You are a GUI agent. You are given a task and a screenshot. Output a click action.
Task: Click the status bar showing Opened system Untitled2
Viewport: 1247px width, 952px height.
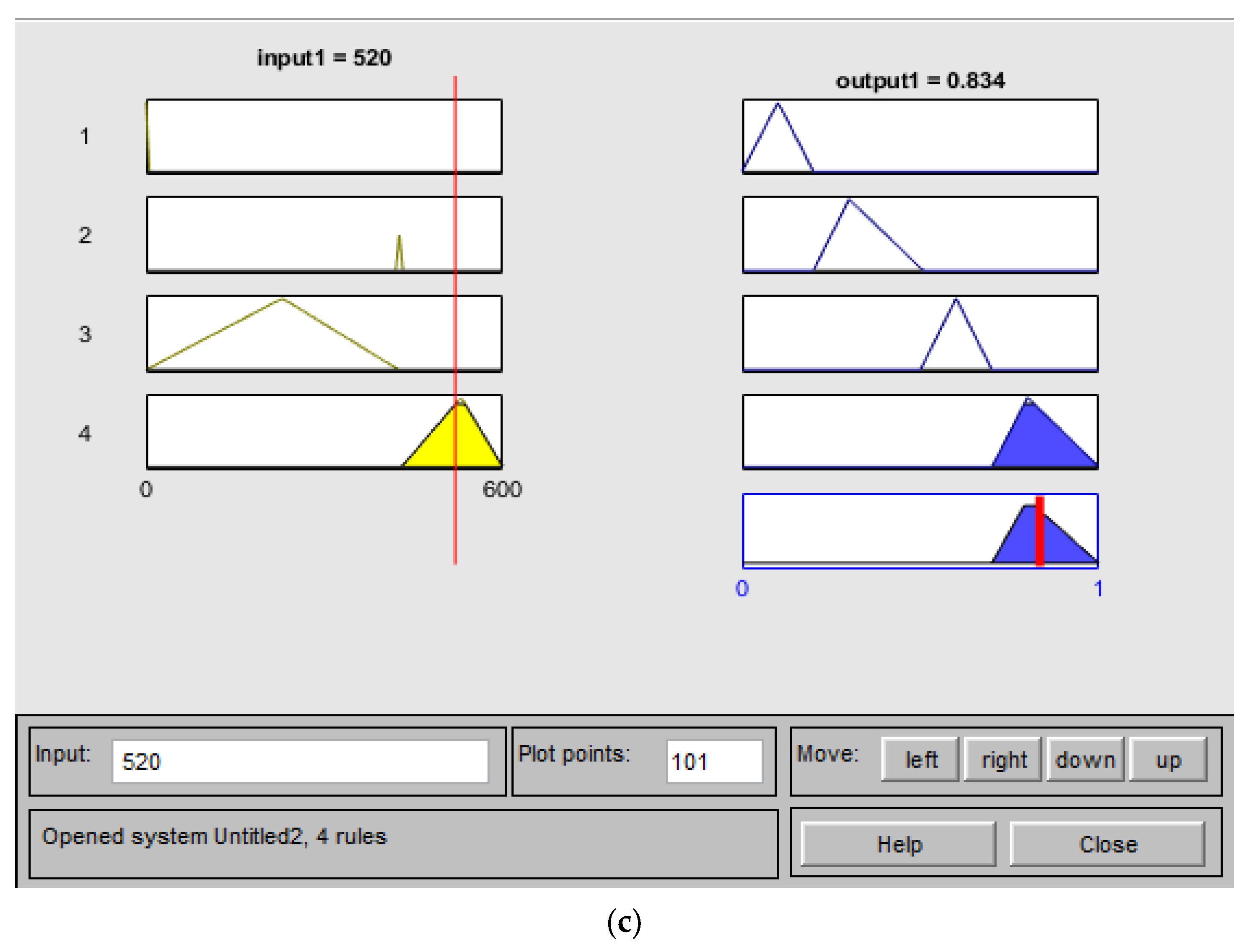402,843
